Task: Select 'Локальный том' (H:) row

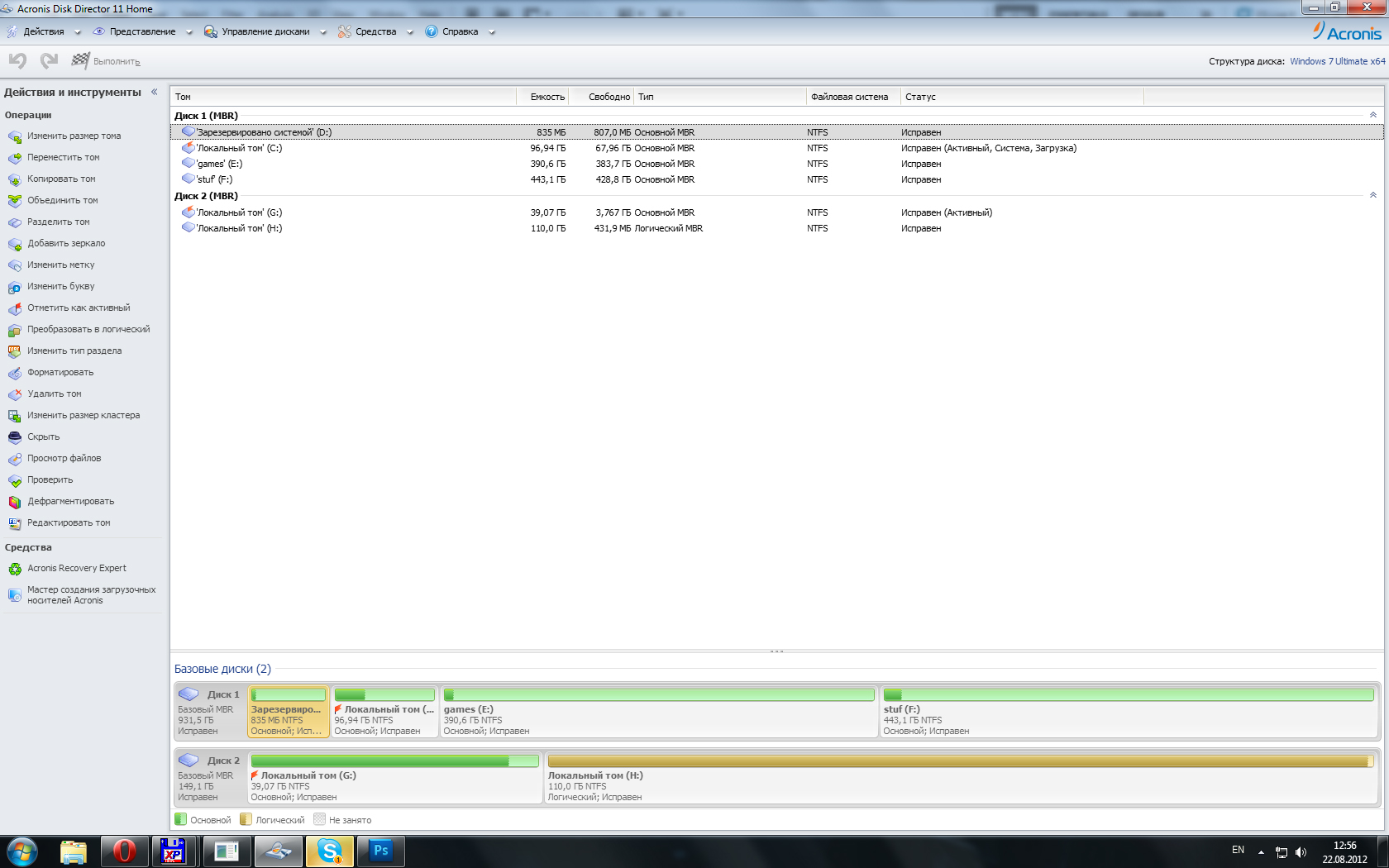Action: [776, 228]
